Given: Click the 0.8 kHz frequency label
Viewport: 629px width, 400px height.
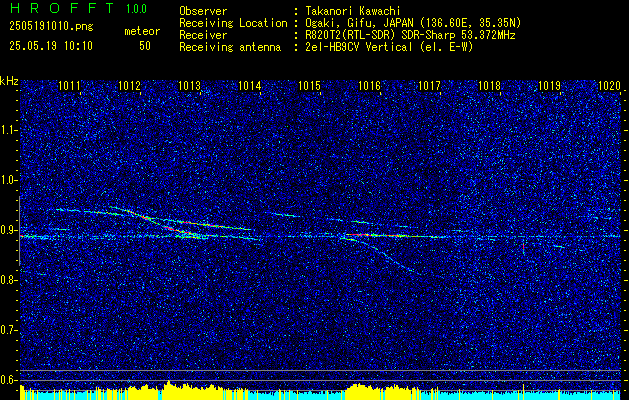Looking at the screenshot, I should tap(9, 280).
